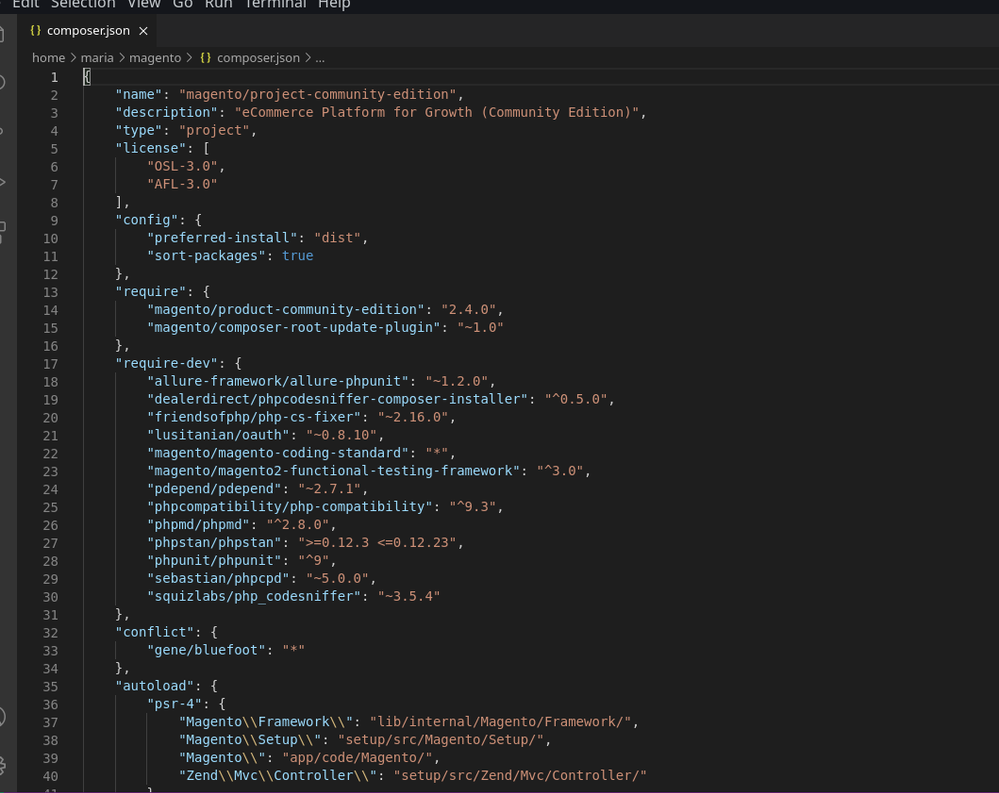Click the "app/code/Magento/" path
Viewport: 999px width, 793px height.
[357, 757]
